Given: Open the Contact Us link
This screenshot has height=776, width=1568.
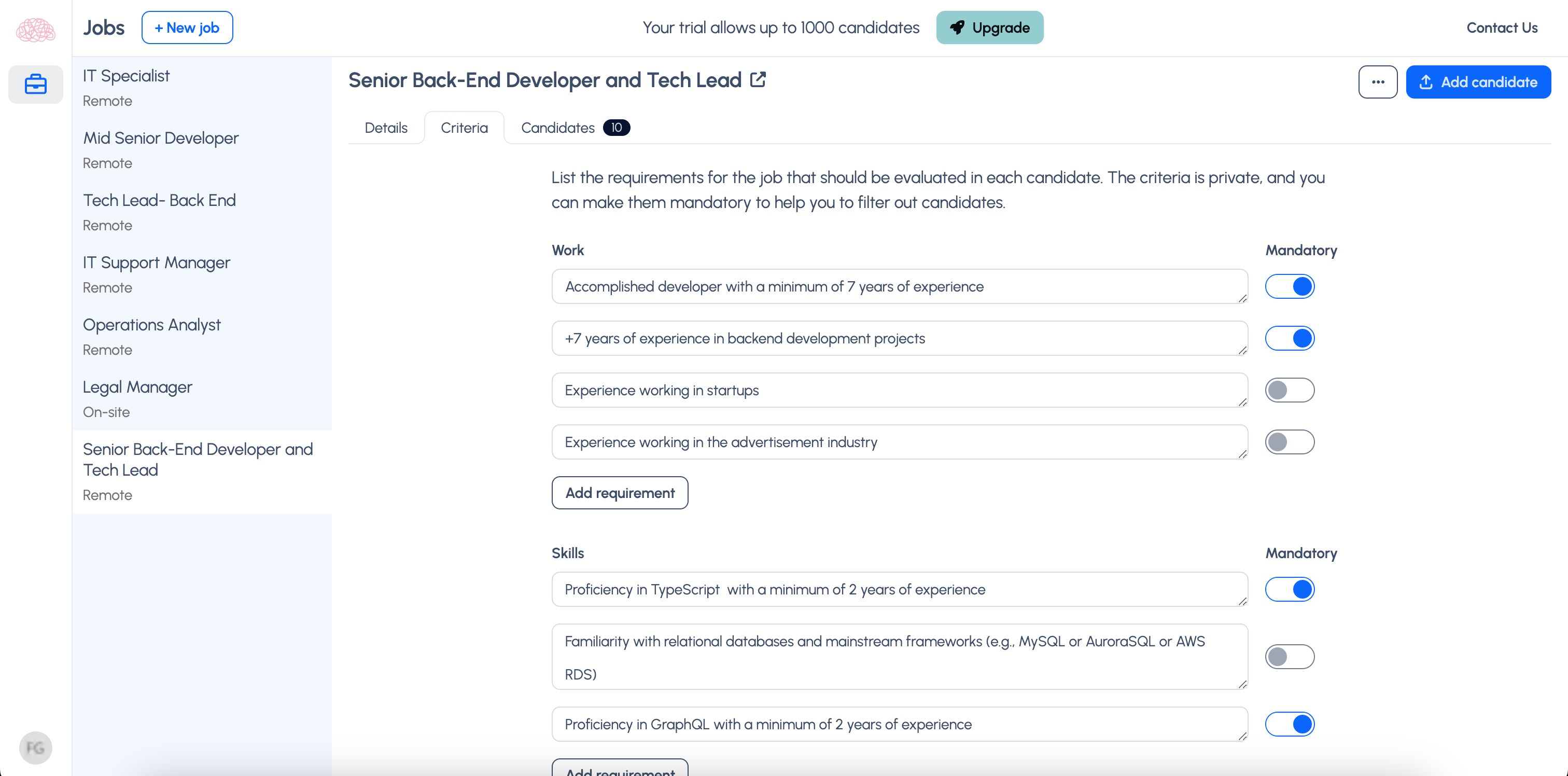Looking at the screenshot, I should 1502,27.
